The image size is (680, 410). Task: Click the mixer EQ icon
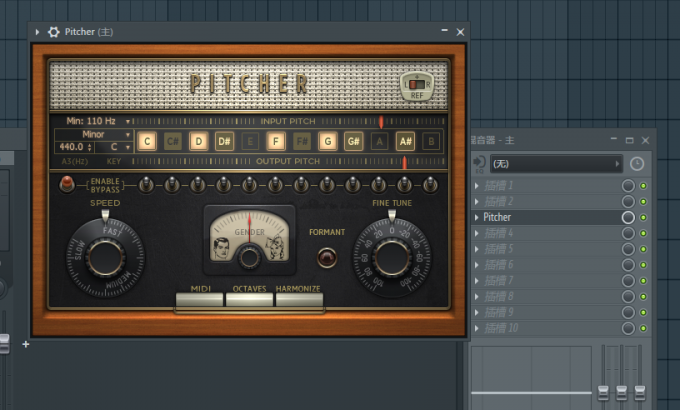click(479, 164)
